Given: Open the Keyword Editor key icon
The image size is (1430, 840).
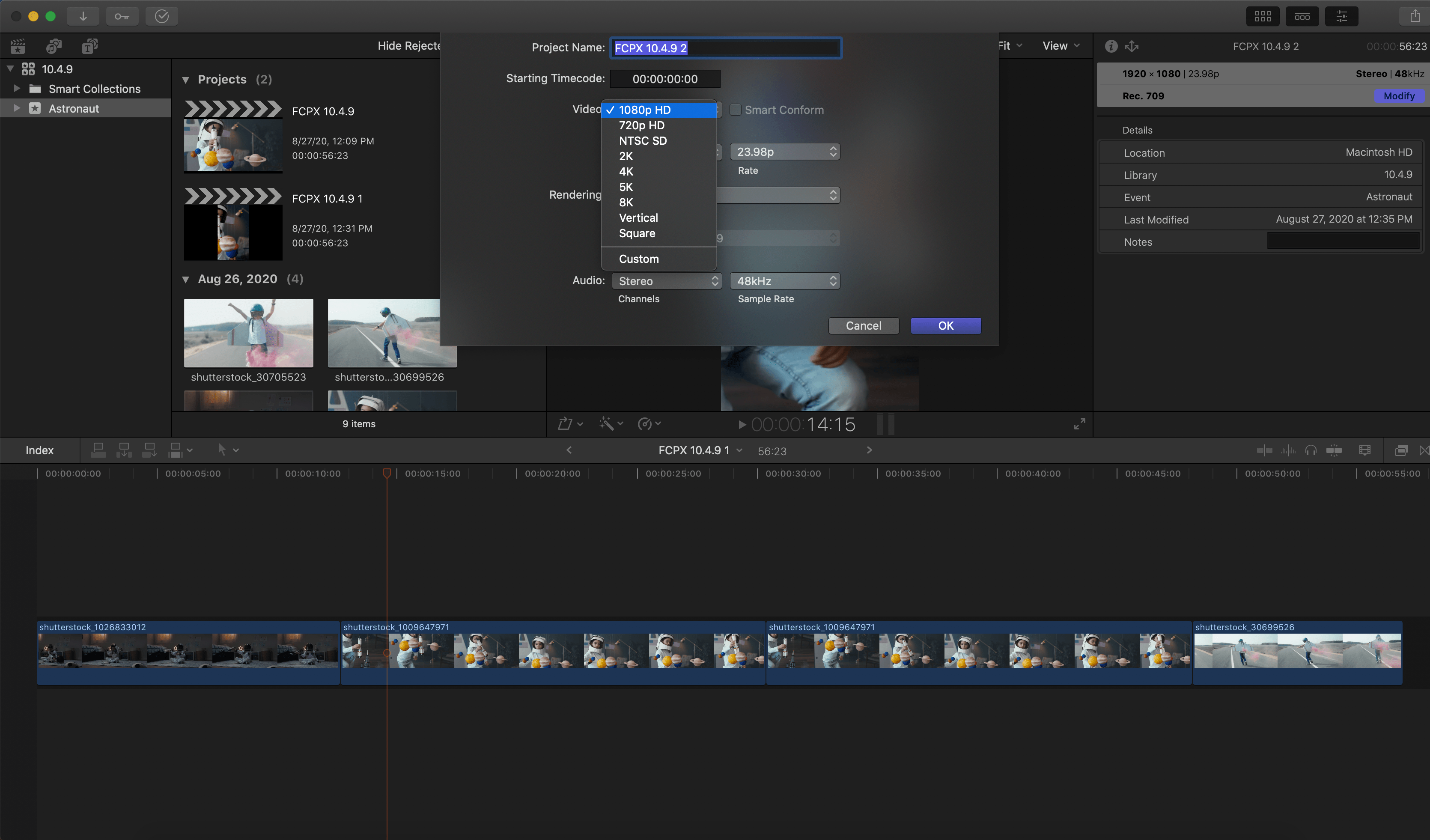Looking at the screenshot, I should click(122, 16).
